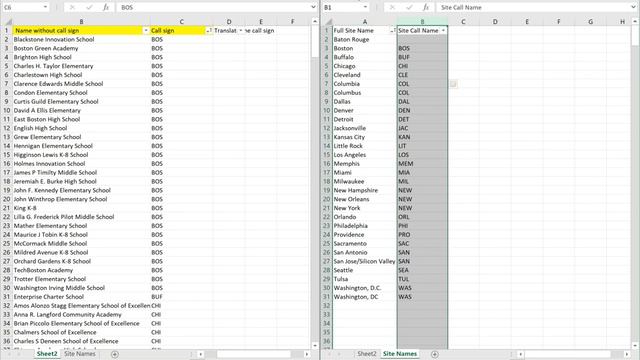
Task: Switch to Site Names tab in left window
Action: (80, 354)
